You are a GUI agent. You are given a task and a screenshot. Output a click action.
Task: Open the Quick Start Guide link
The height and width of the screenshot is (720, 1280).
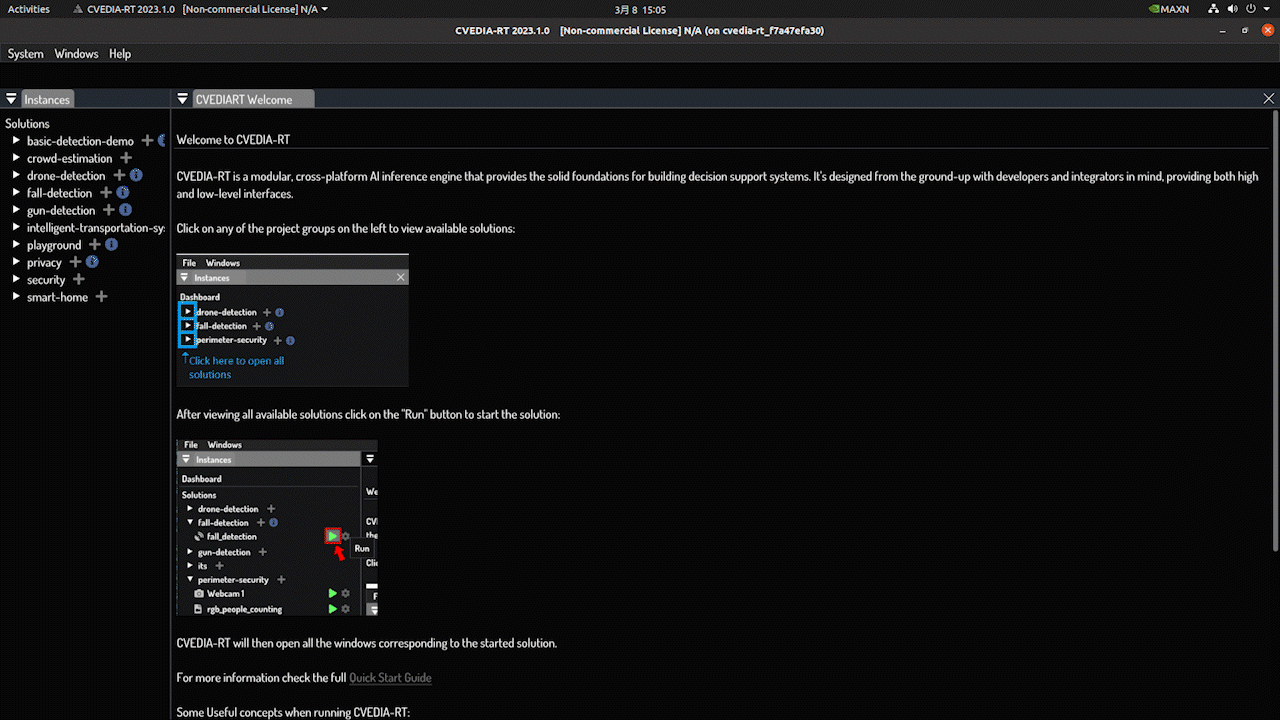click(x=390, y=677)
